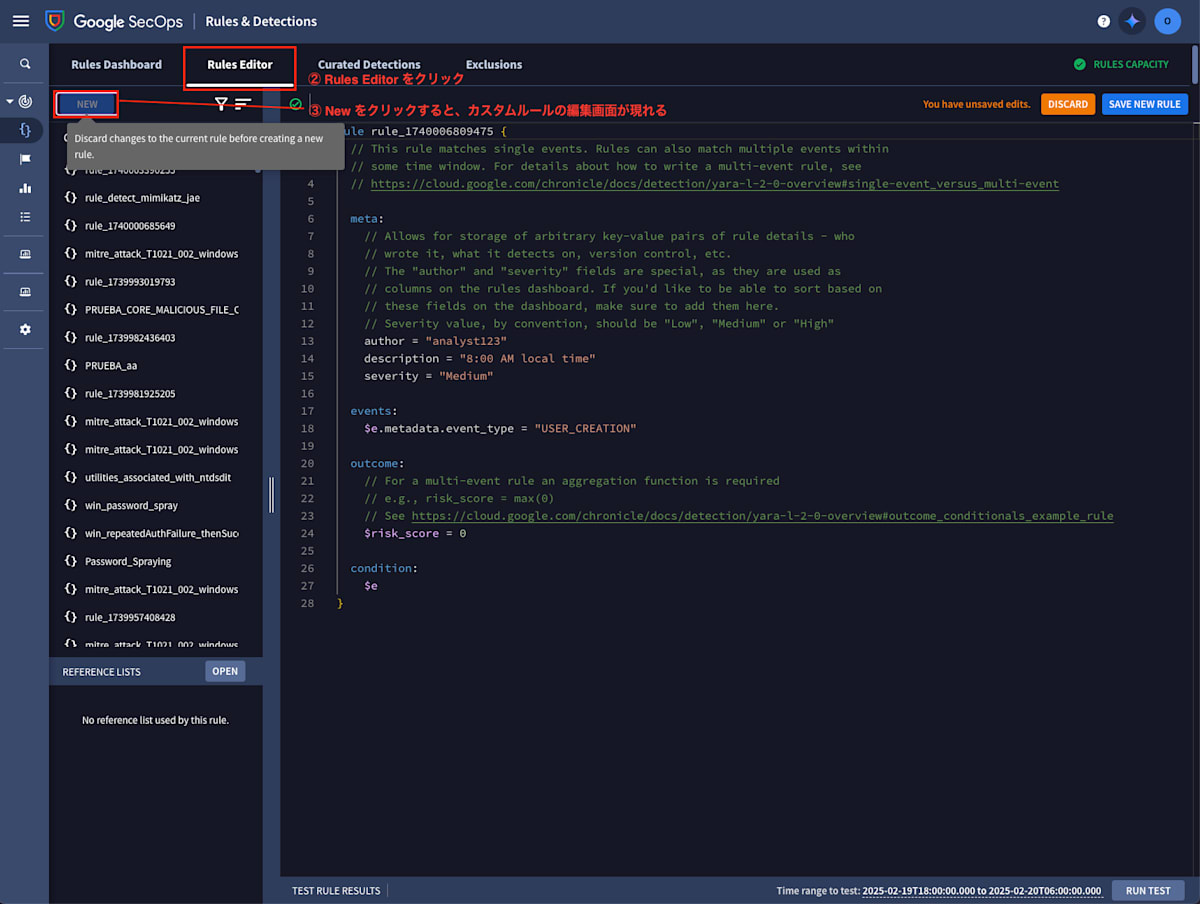Open the bulleted list icon in the sidebar
This screenshot has width=1200, height=904.
[x=25, y=216]
